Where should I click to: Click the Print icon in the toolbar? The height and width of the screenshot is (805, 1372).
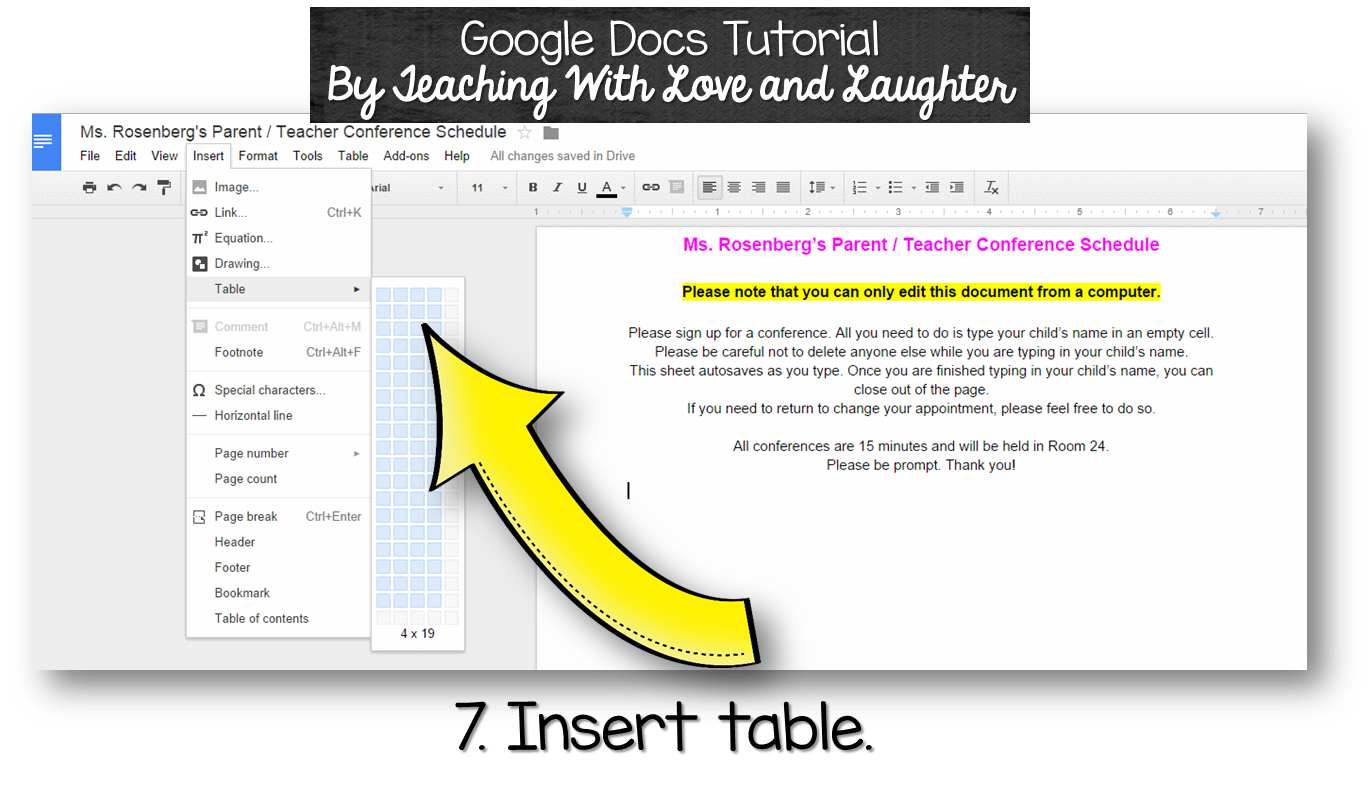tap(90, 187)
